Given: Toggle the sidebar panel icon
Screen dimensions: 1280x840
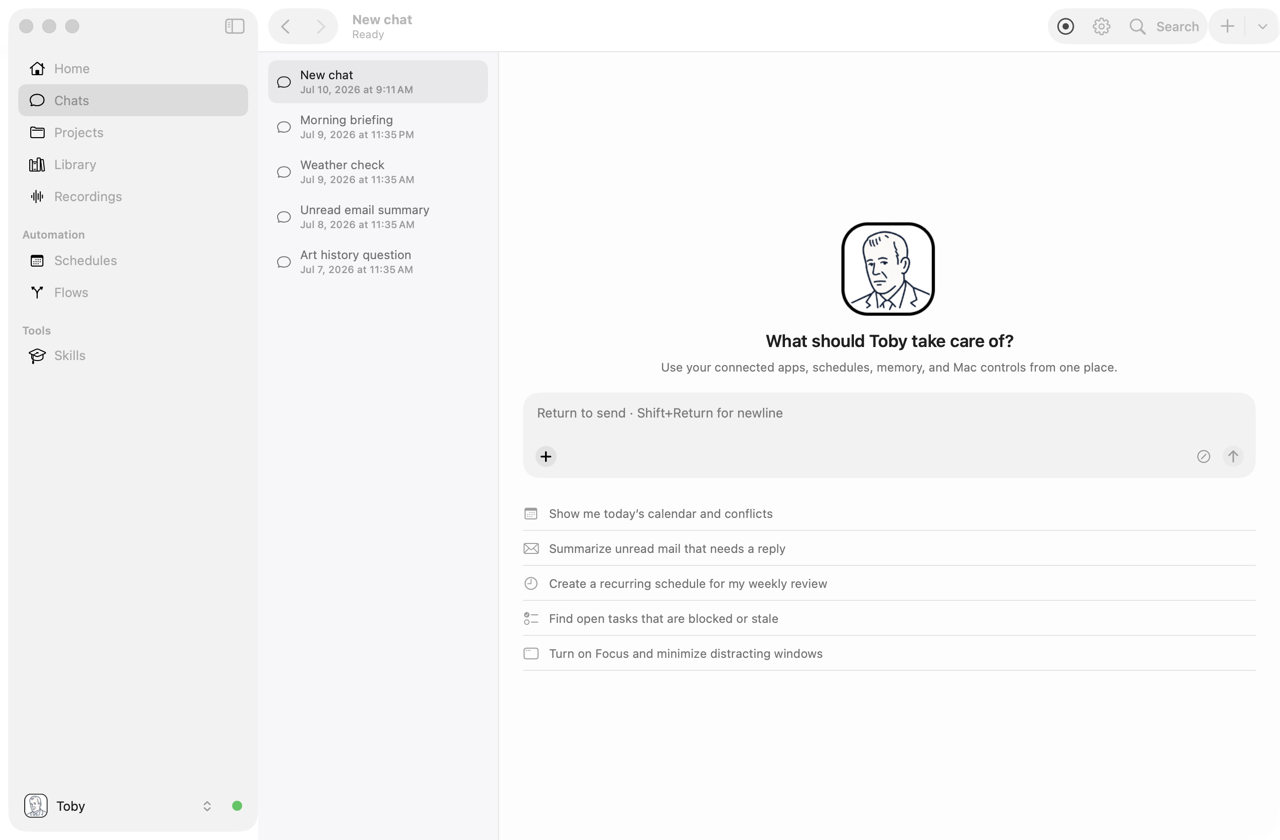Looking at the screenshot, I should tap(235, 27).
